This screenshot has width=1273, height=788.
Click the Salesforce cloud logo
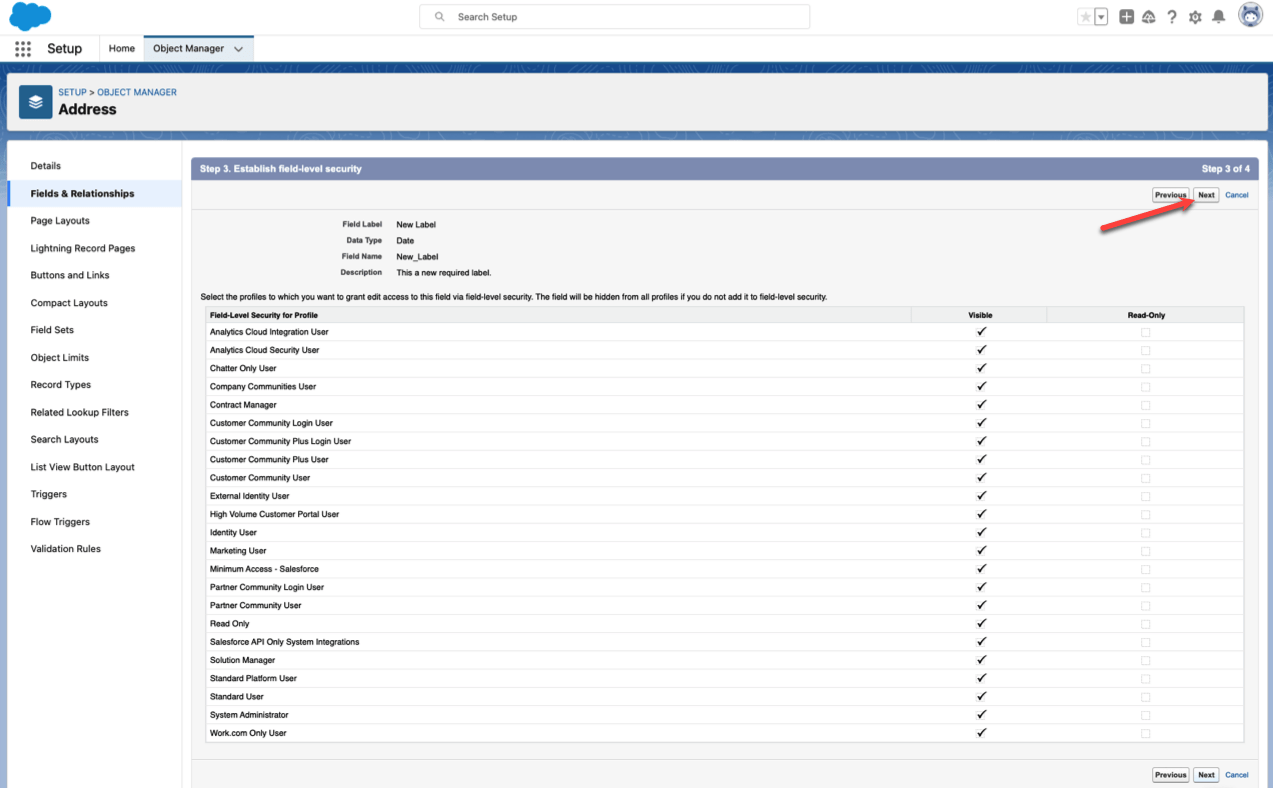point(30,17)
